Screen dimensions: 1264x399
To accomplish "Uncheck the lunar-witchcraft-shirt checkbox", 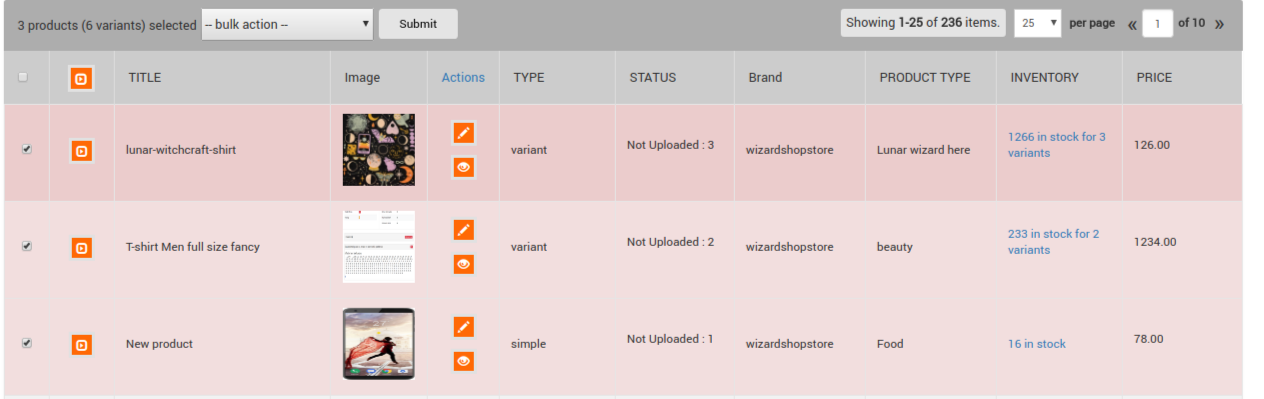I will click(27, 149).
